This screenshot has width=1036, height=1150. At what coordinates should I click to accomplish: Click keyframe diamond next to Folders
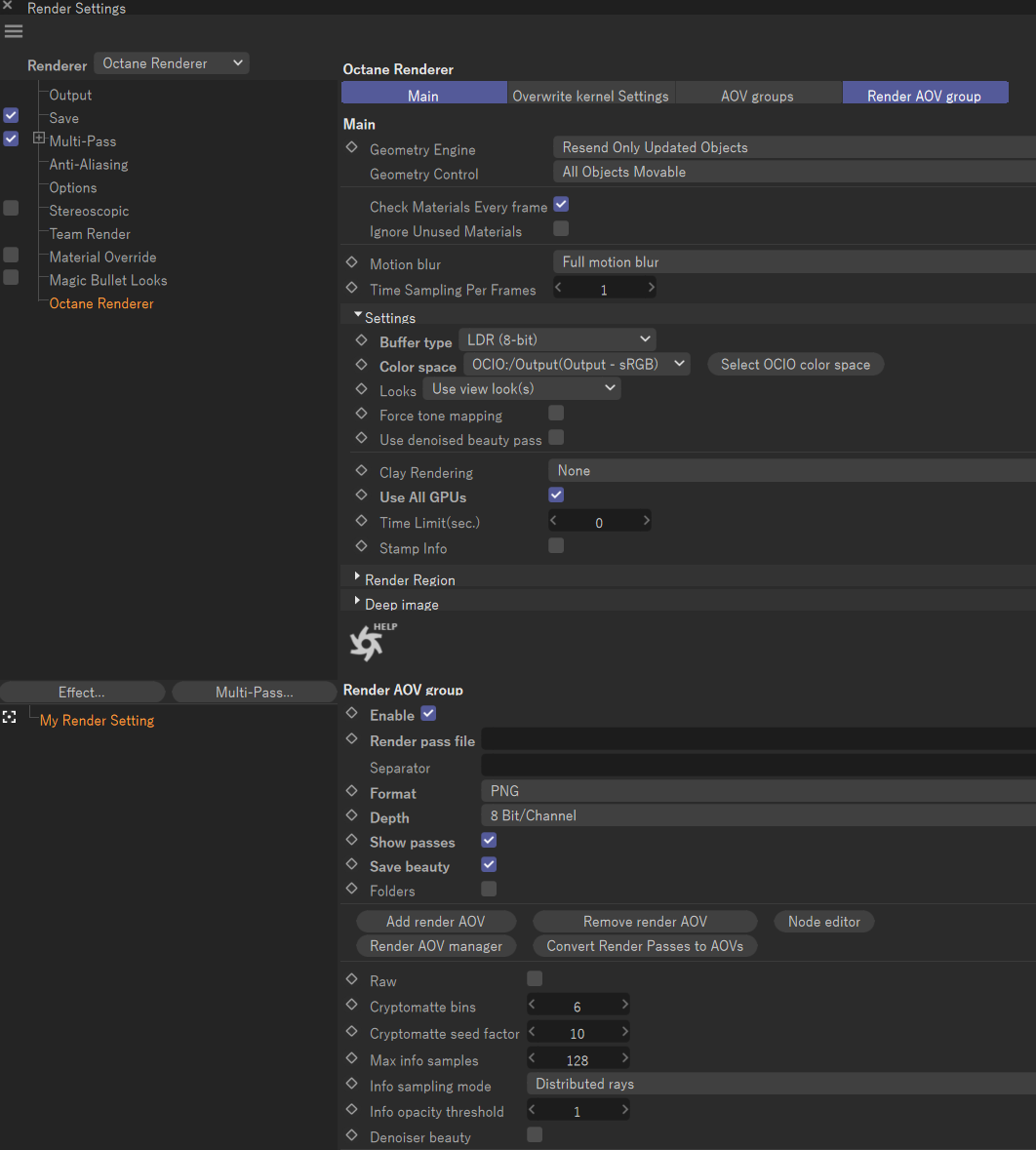pos(351,889)
